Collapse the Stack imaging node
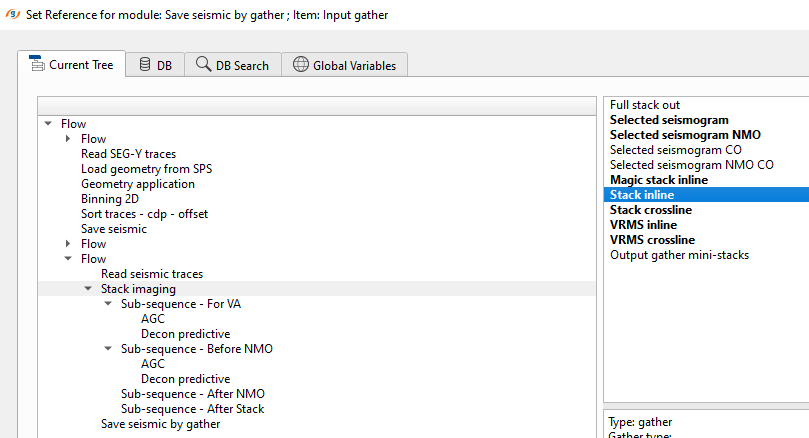The height and width of the screenshot is (438, 809). point(88,289)
